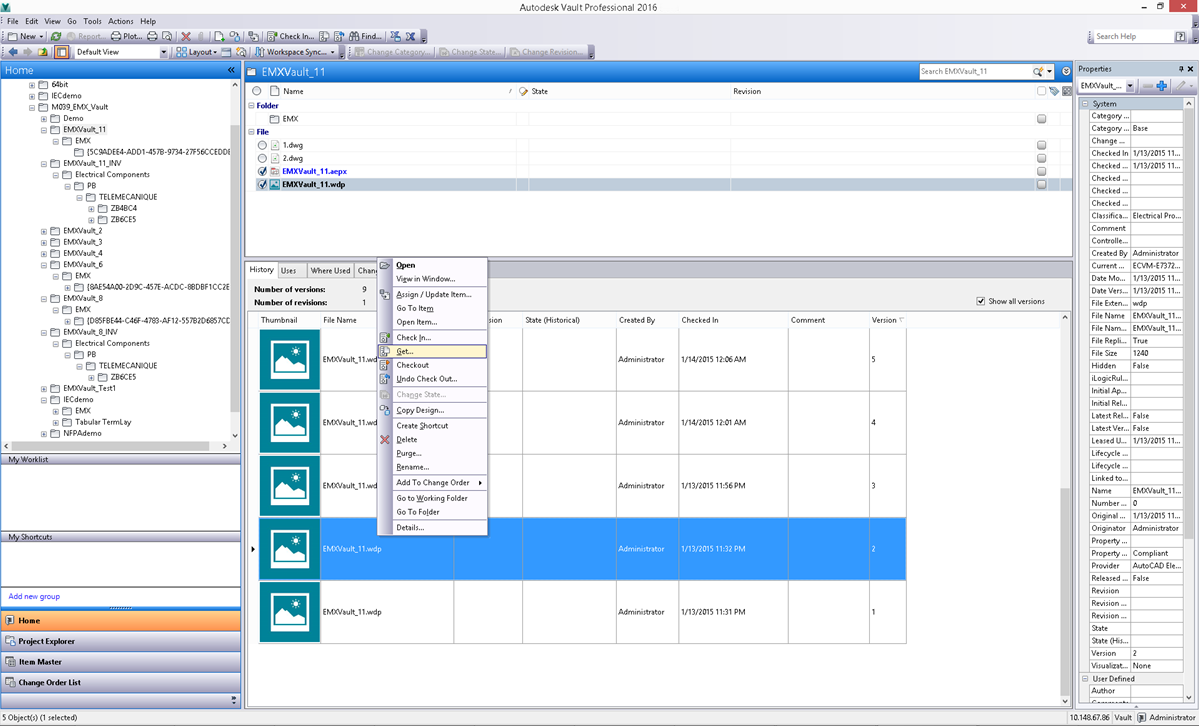Click the EMXVault_11.aepx file icon
This screenshot has height=726, width=1199.
tap(275, 171)
